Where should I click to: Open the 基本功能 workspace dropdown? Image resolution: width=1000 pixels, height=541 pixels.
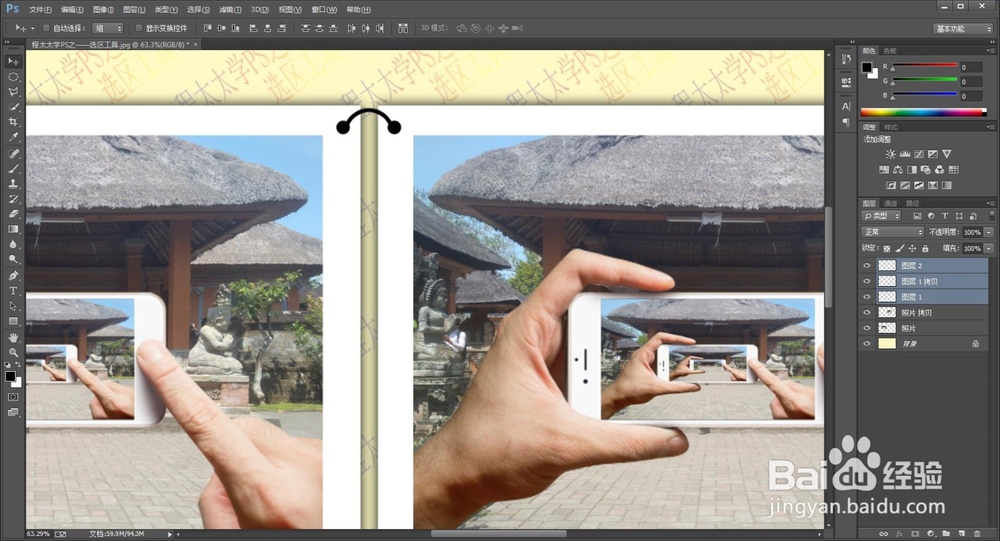point(962,29)
